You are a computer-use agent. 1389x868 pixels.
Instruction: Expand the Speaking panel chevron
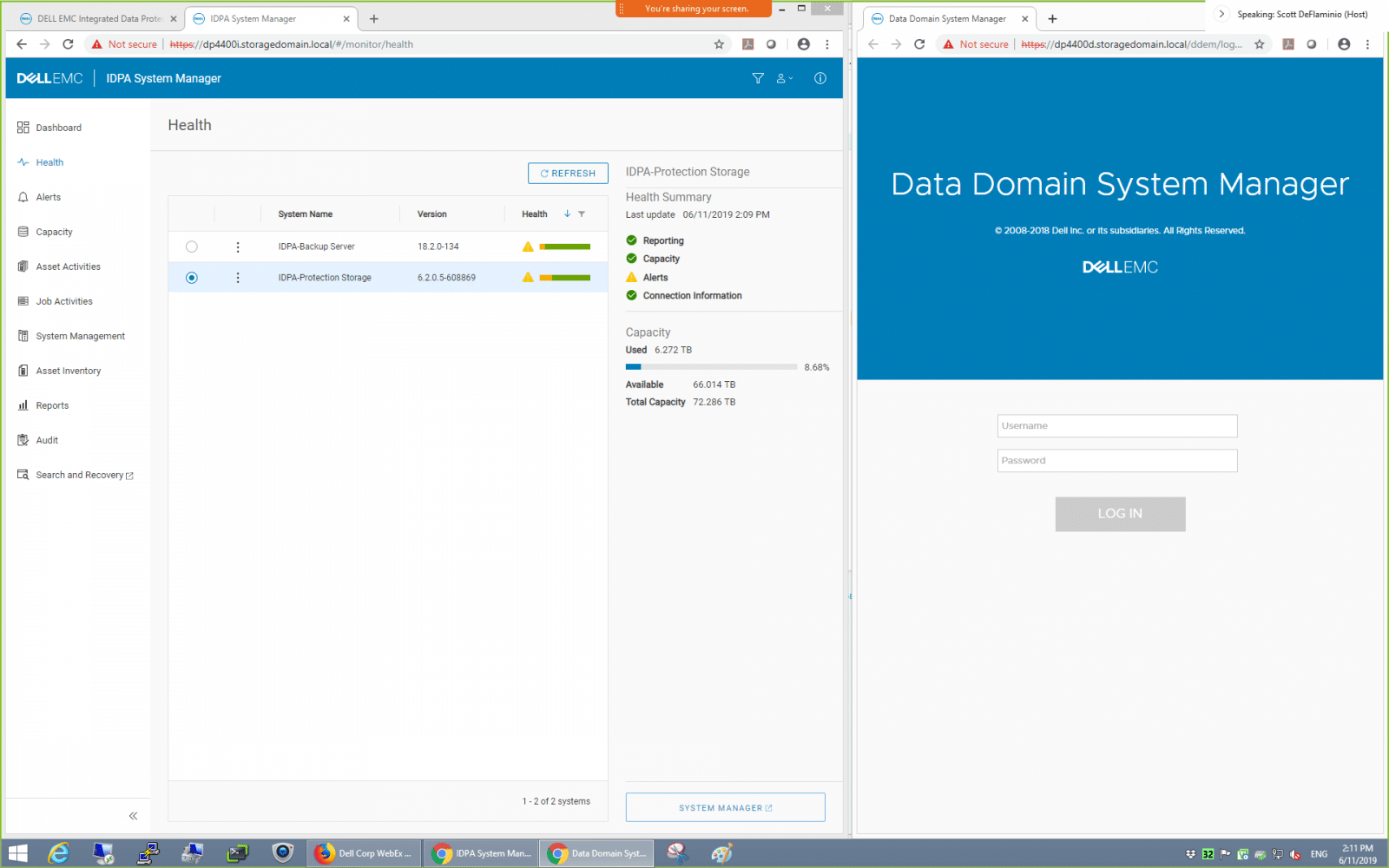tap(1221, 14)
